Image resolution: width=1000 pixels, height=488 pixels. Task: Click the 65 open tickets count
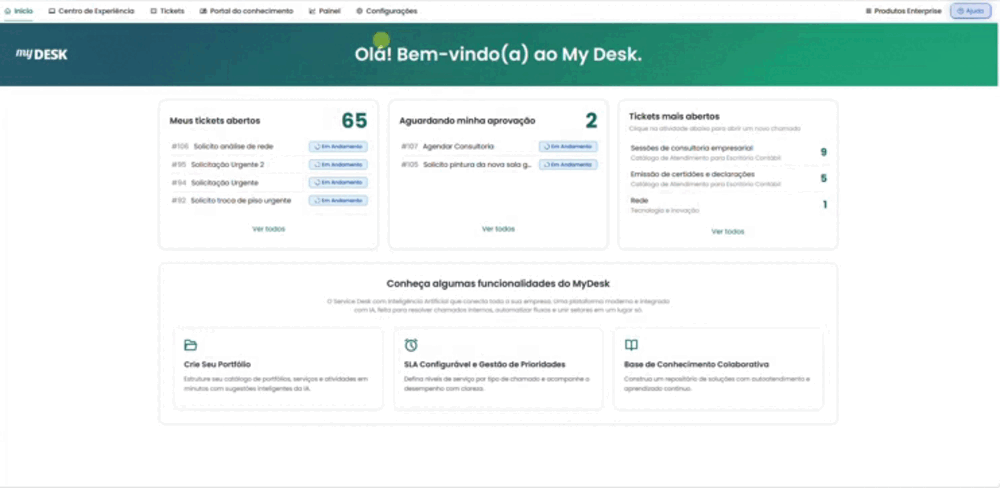(355, 121)
